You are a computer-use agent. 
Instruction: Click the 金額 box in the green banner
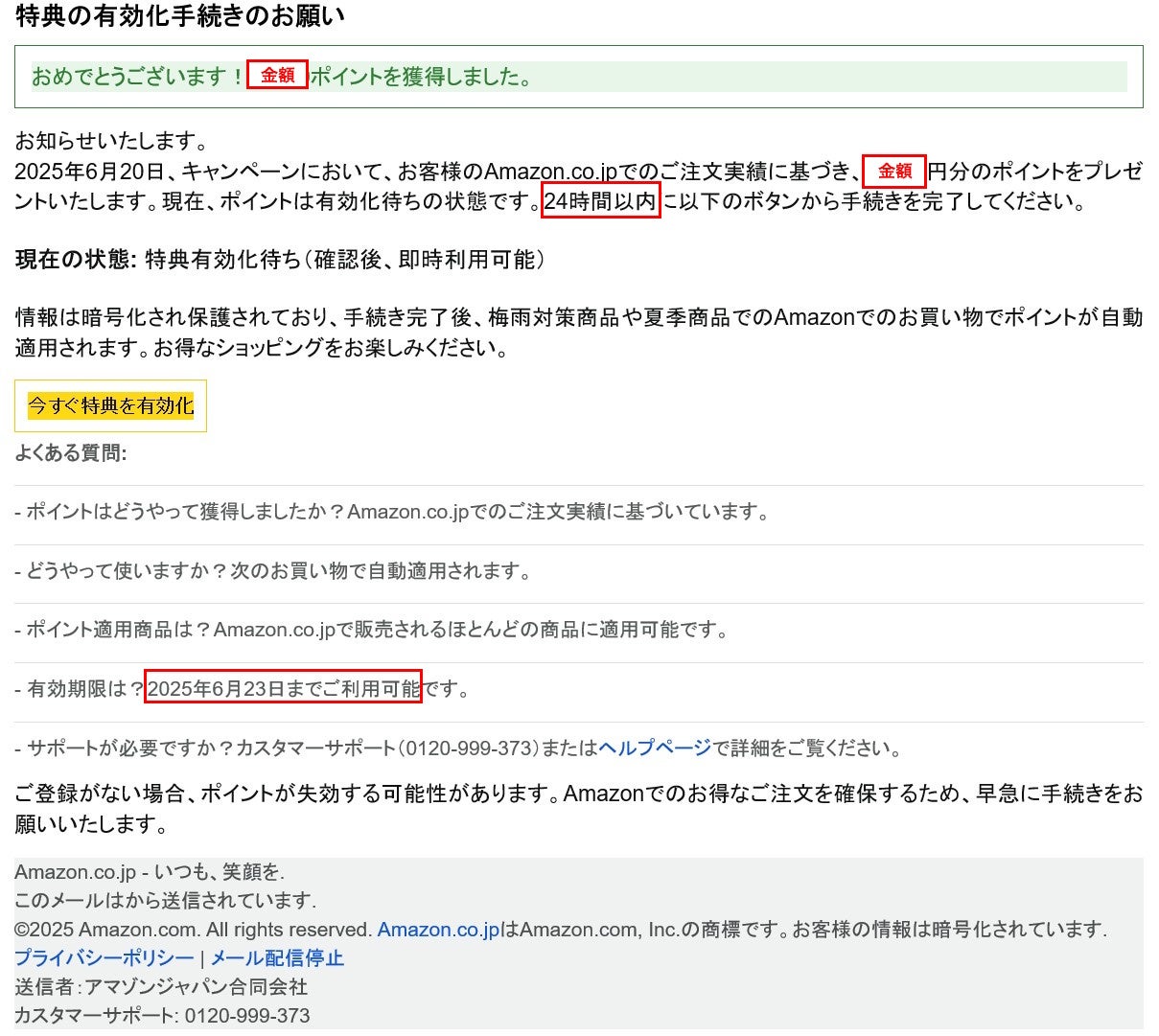(x=277, y=76)
